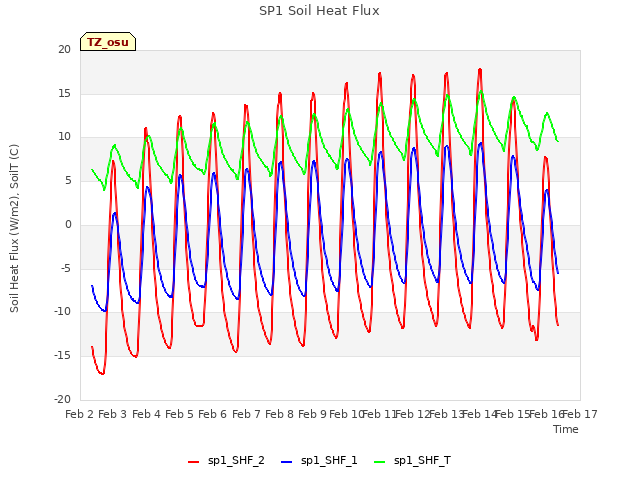
Task: Click the y-axis value 15
Action: [x=64, y=93]
